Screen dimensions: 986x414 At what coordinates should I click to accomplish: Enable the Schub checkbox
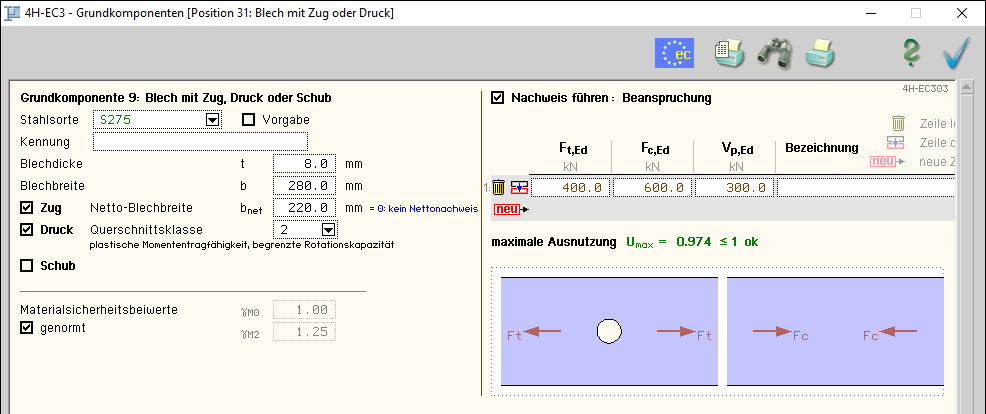coord(27,266)
